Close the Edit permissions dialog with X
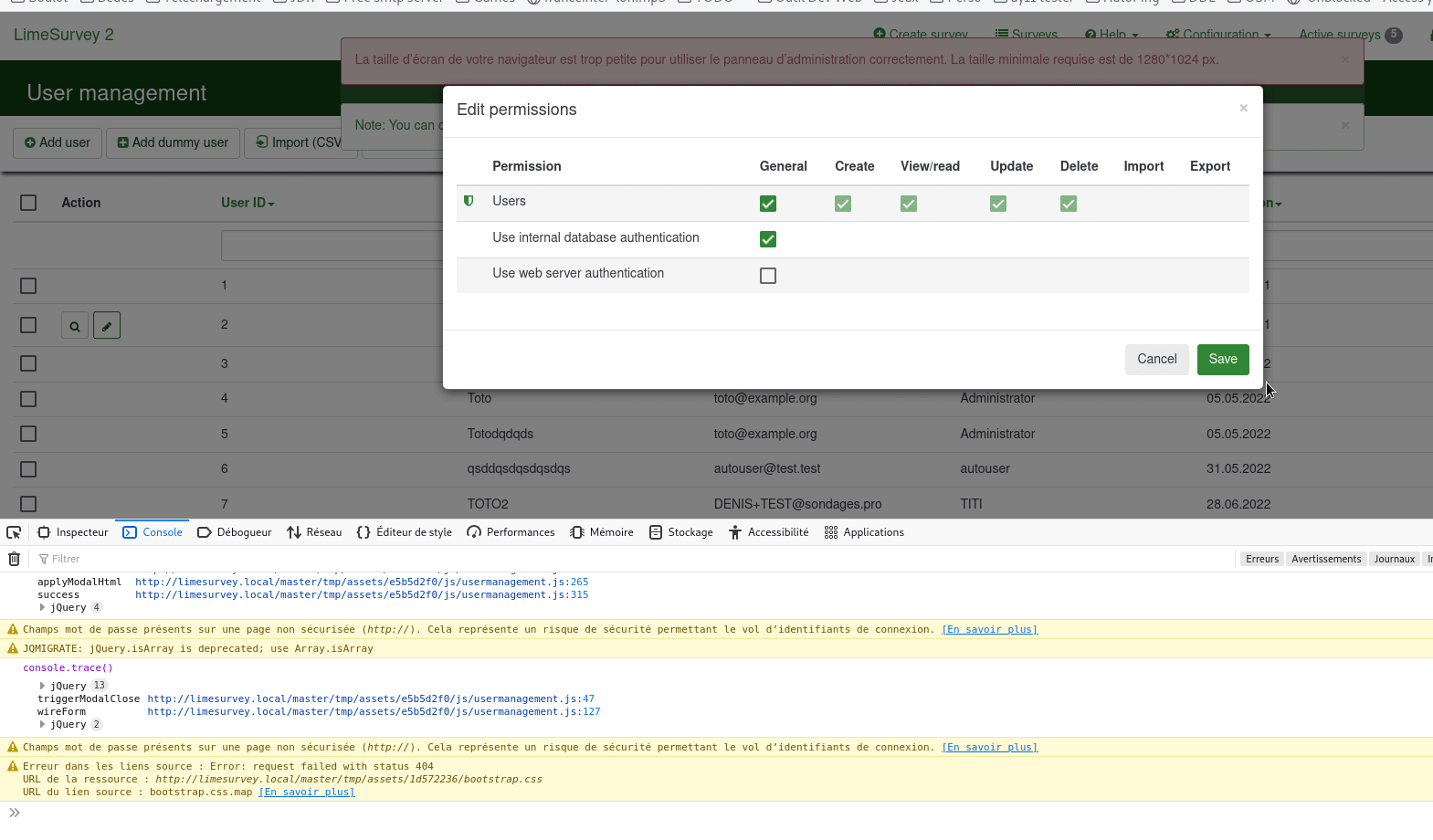1433x840 pixels. 1243,108
